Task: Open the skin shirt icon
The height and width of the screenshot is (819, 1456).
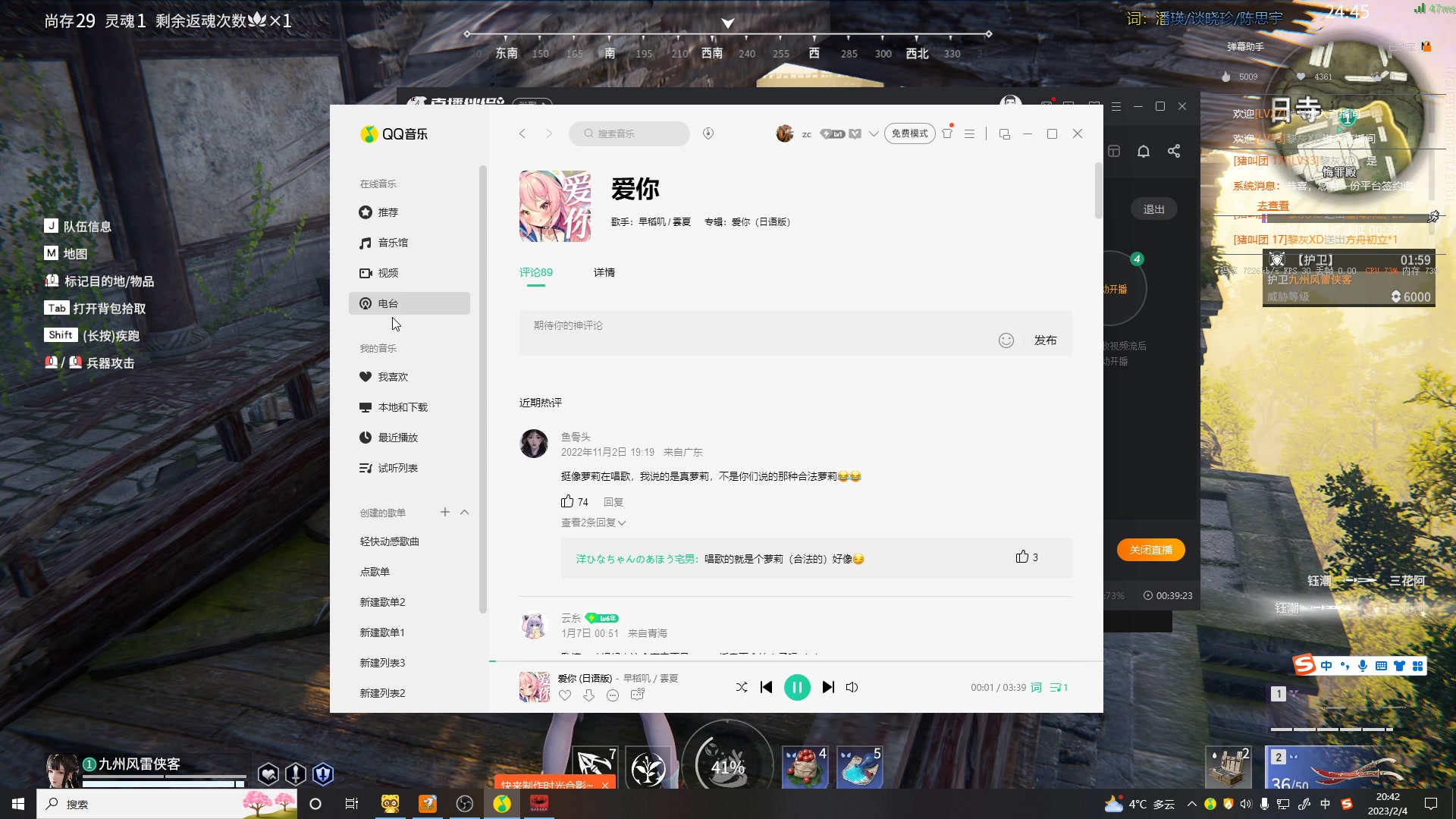Action: coord(947,133)
